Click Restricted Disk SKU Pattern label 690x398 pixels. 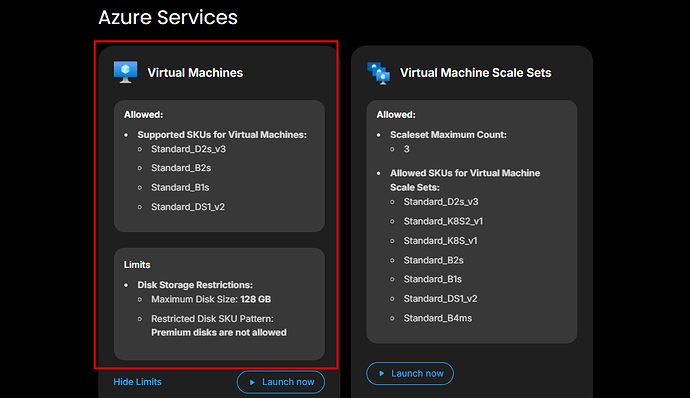click(x=212, y=319)
